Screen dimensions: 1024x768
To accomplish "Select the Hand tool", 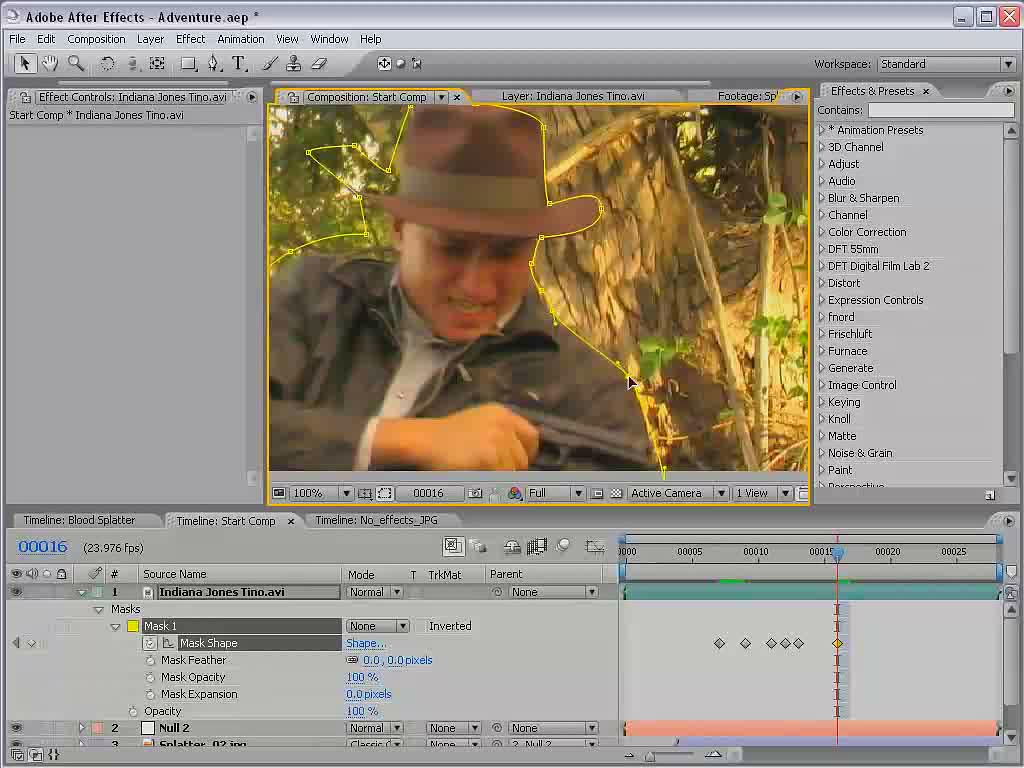I will (x=50, y=63).
